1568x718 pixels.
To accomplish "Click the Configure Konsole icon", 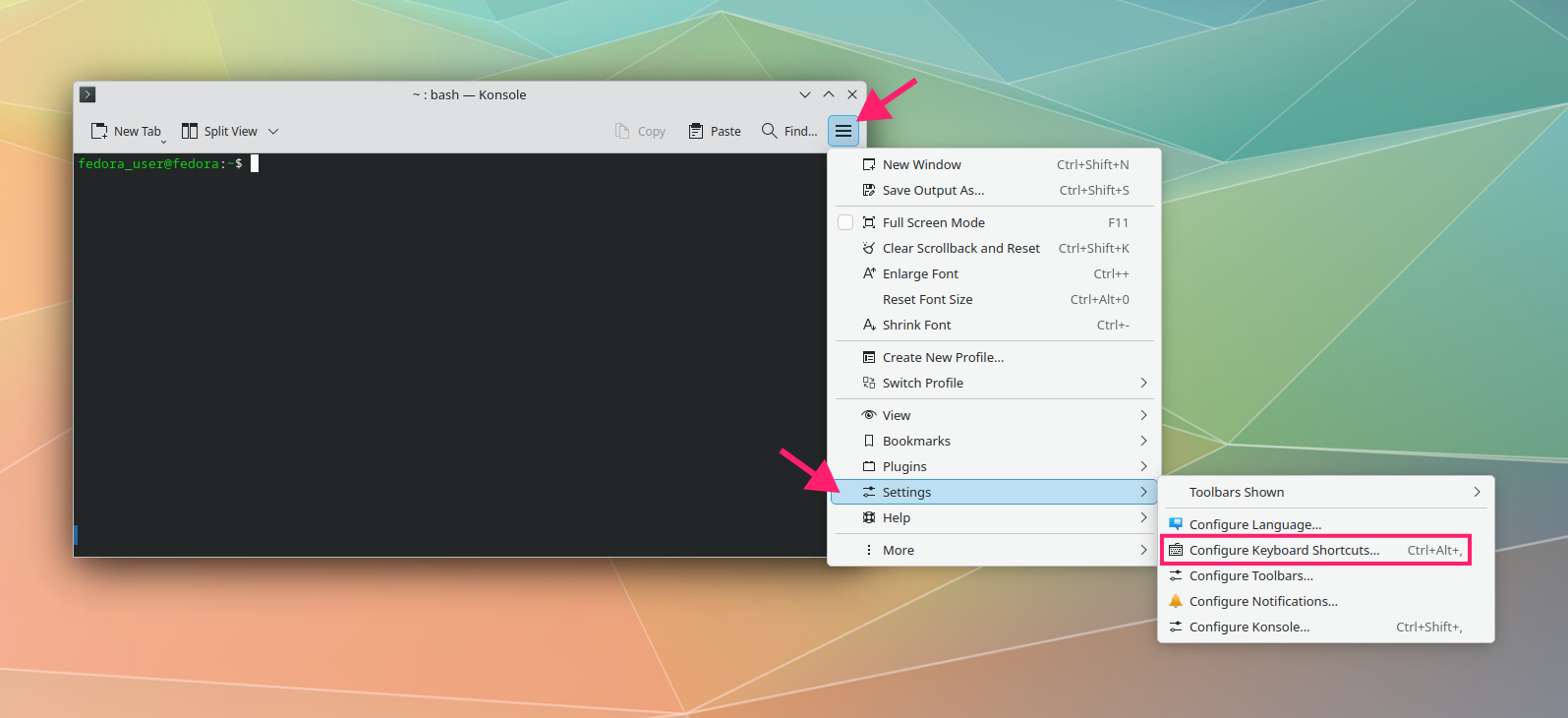I will pyautogui.click(x=1176, y=627).
